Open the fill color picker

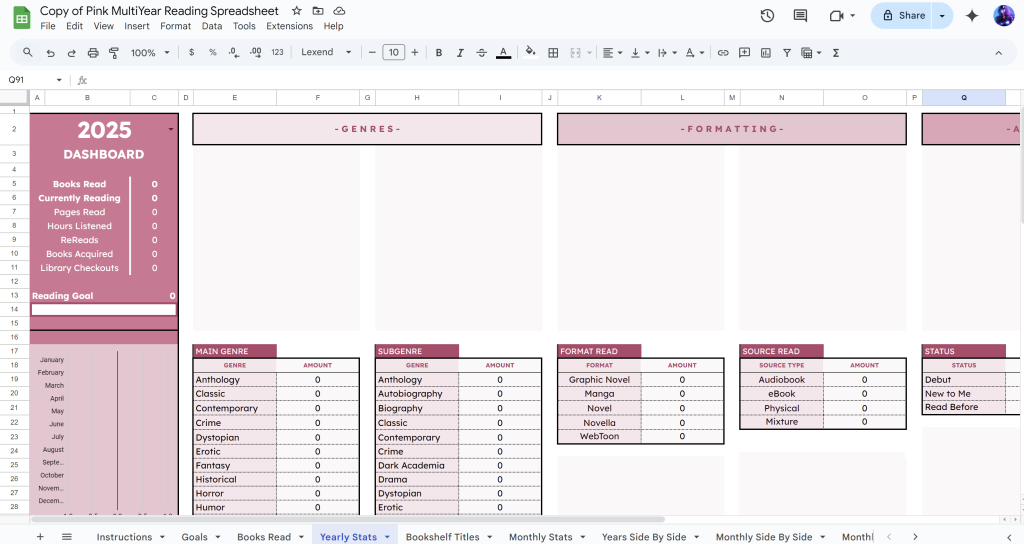[x=530, y=53]
